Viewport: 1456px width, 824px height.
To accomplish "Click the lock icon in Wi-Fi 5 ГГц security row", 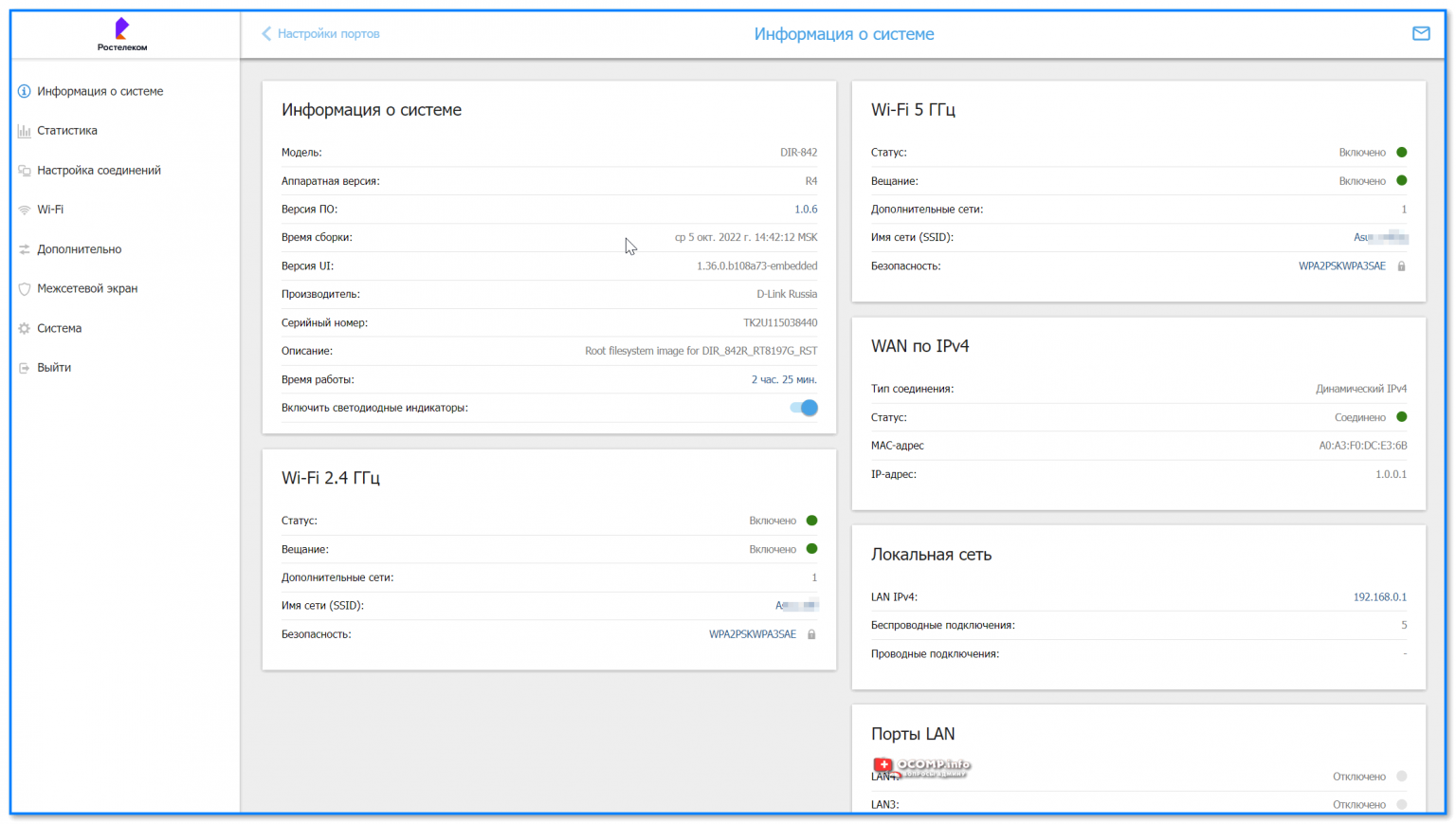I will [x=1401, y=266].
